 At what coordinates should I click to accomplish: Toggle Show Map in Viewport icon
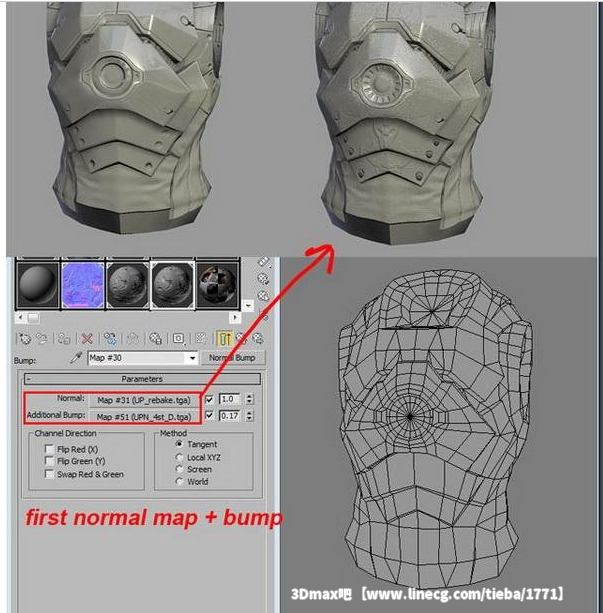click(x=201, y=339)
